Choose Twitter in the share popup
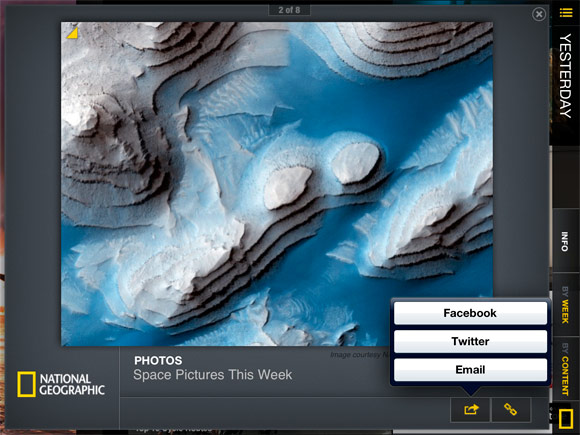The width and height of the screenshot is (580, 435). coord(470,341)
